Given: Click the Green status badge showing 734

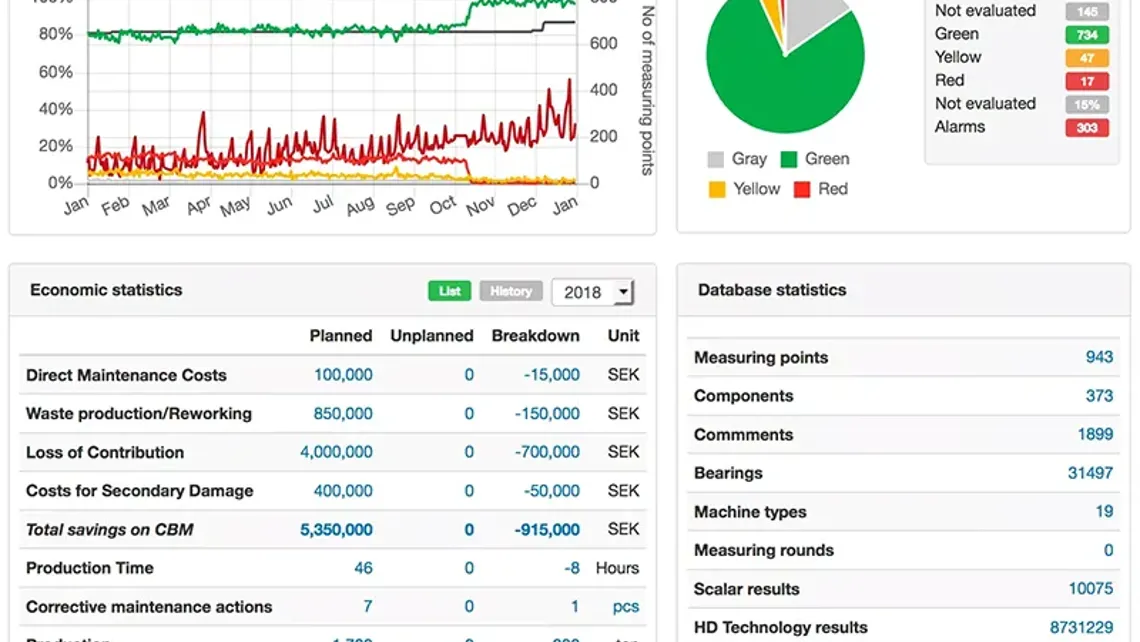Looking at the screenshot, I should pyautogui.click(x=1086, y=34).
